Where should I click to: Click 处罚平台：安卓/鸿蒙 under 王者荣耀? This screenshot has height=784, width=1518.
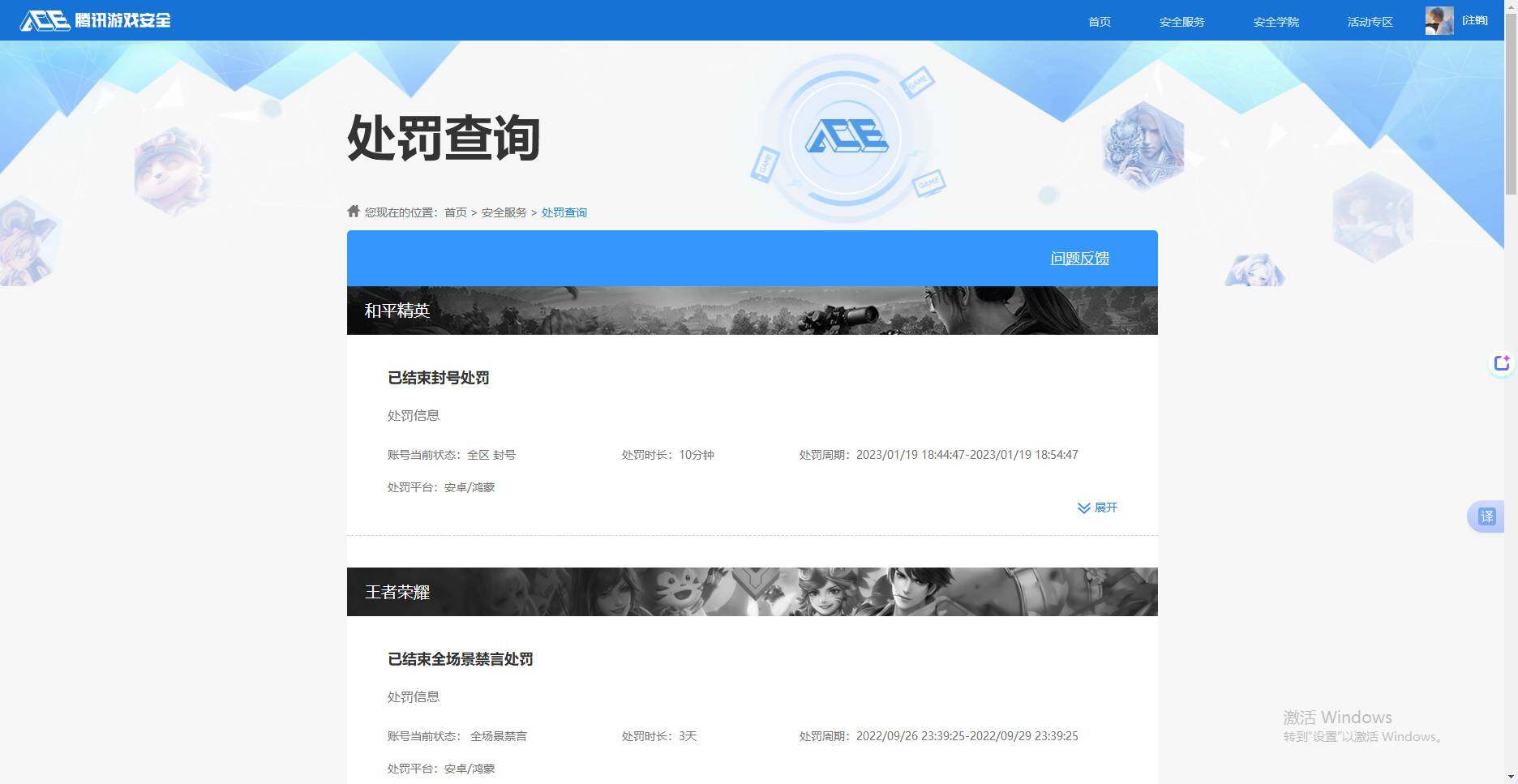coord(441,769)
